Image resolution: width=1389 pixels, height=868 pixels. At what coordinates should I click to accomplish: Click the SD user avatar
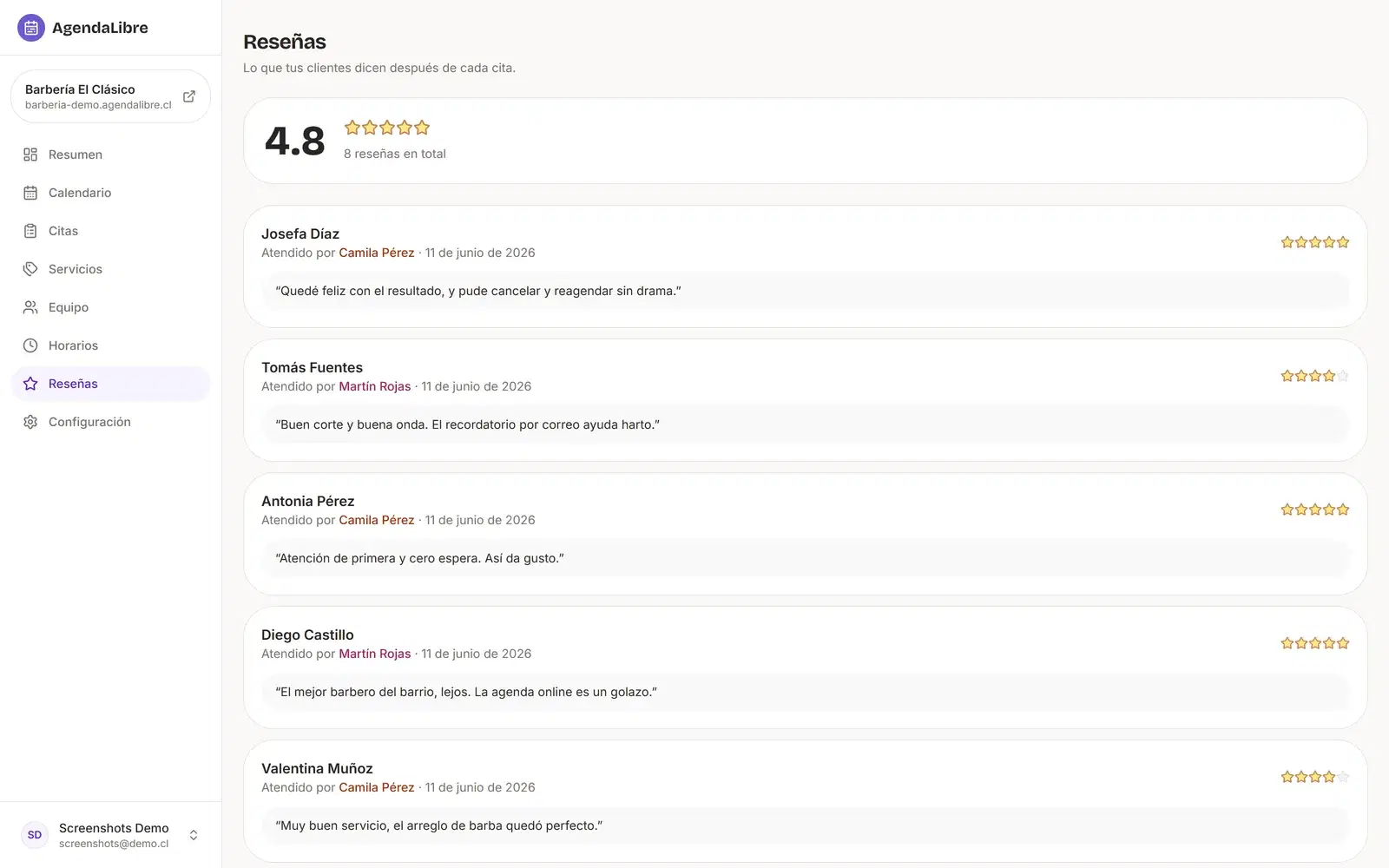tap(35, 835)
